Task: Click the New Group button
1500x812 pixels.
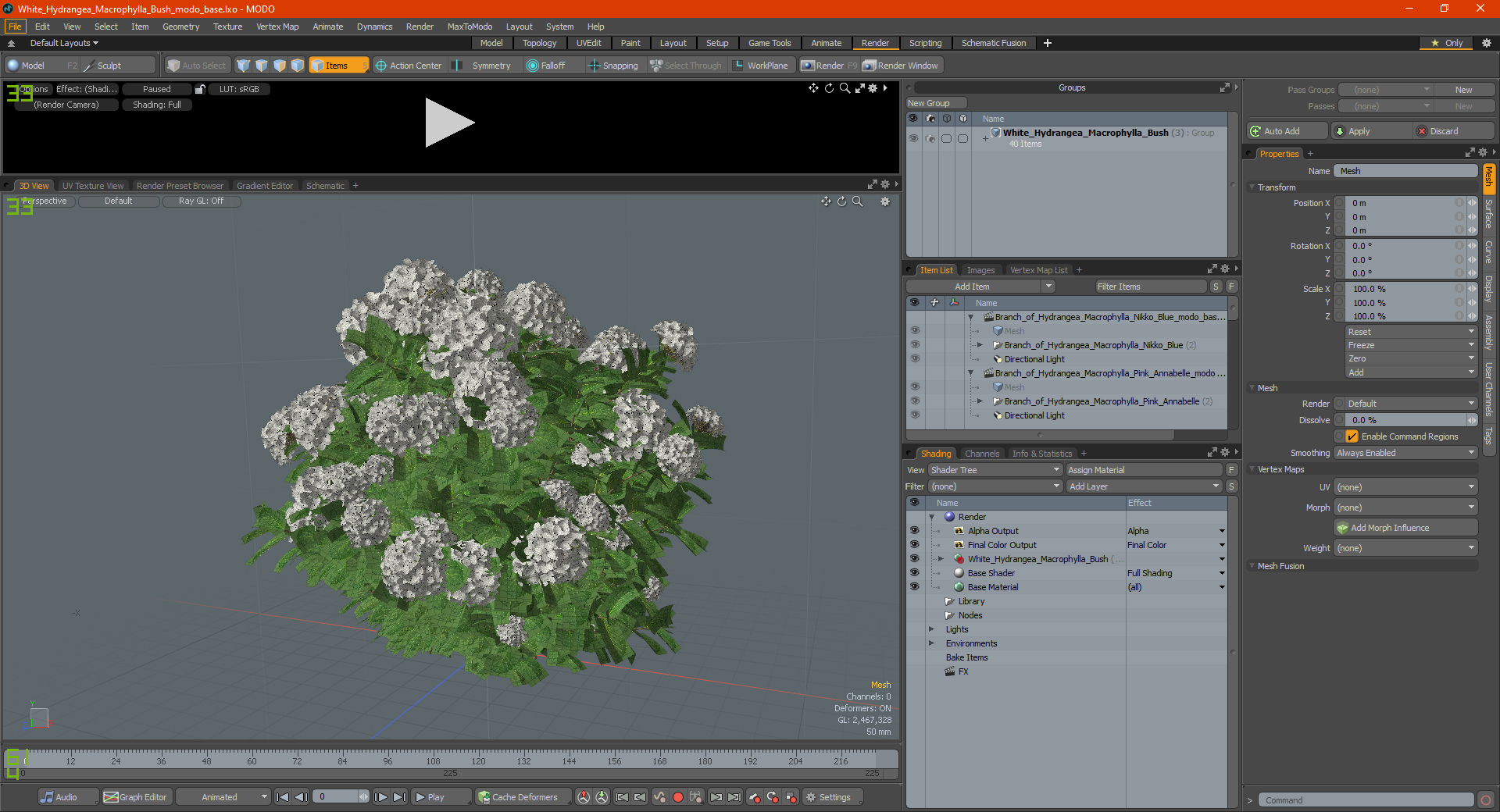Action: 935,103
